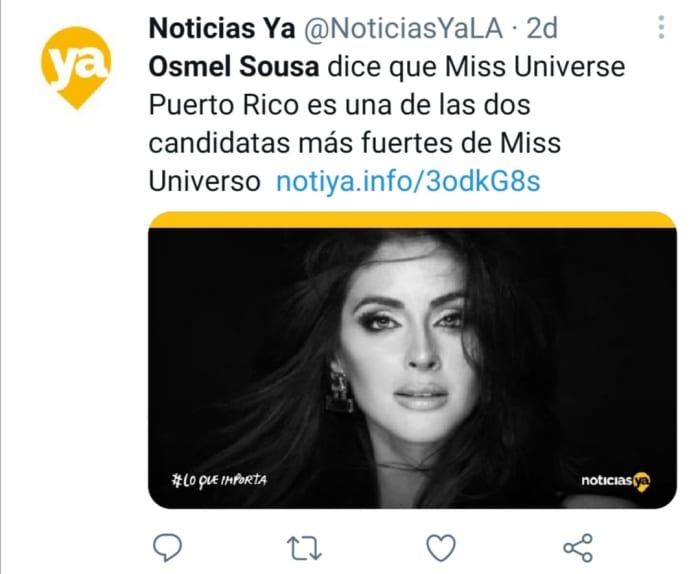Like the tweet with the heart icon
This screenshot has height=574, width=700.
441,548
